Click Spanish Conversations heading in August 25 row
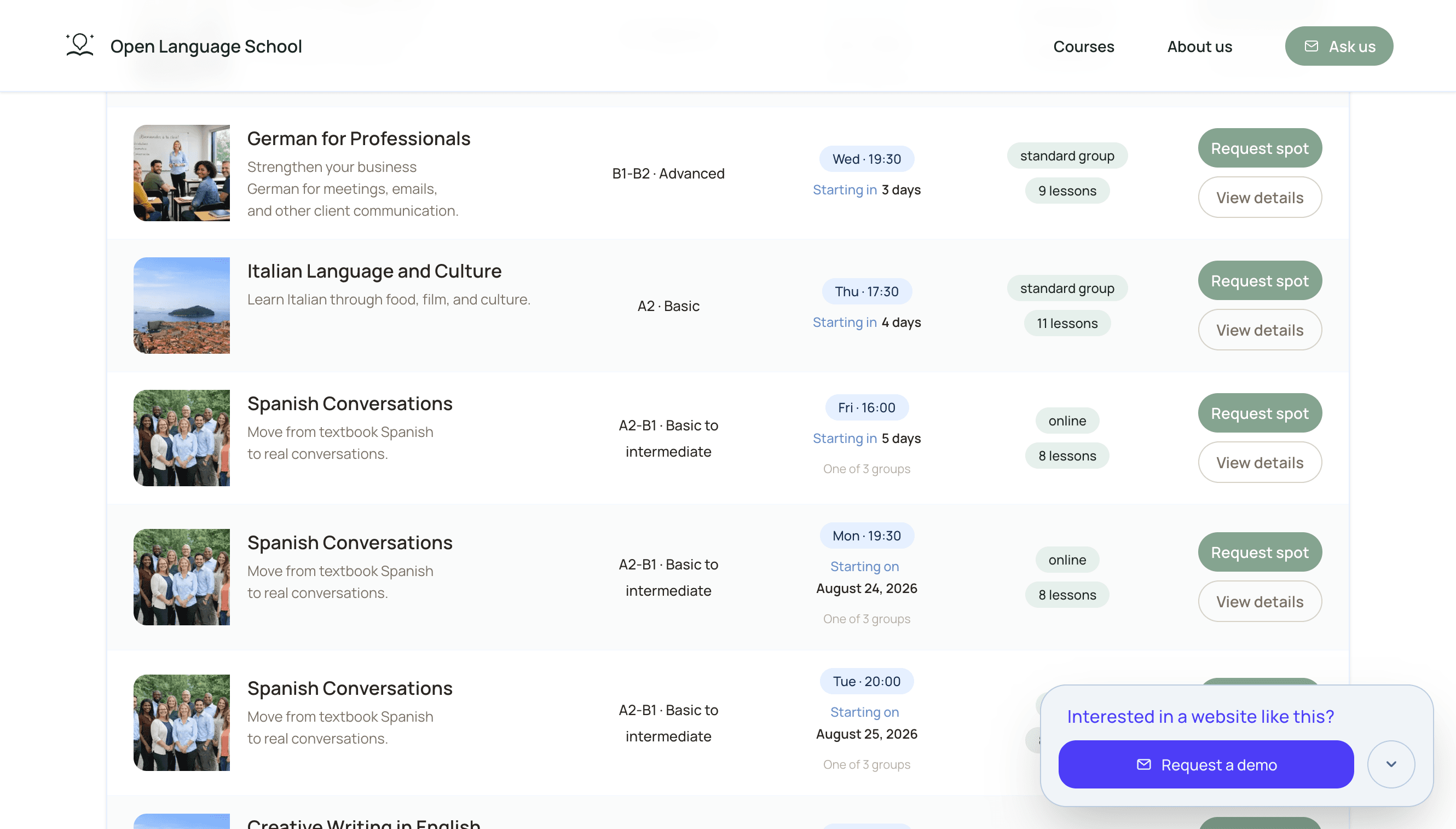This screenshot has height=829, width=1456. [x=349, y=688]
